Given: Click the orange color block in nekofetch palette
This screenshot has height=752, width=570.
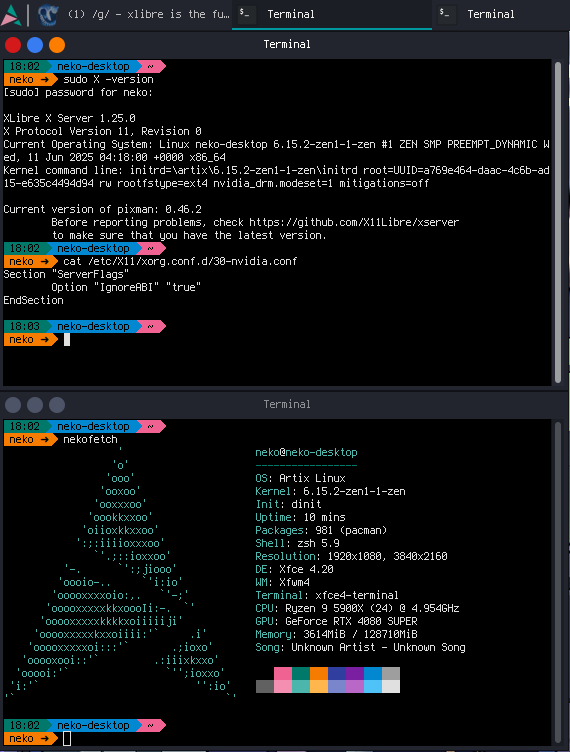Looking at the screenshot, I should click(319, 673).
